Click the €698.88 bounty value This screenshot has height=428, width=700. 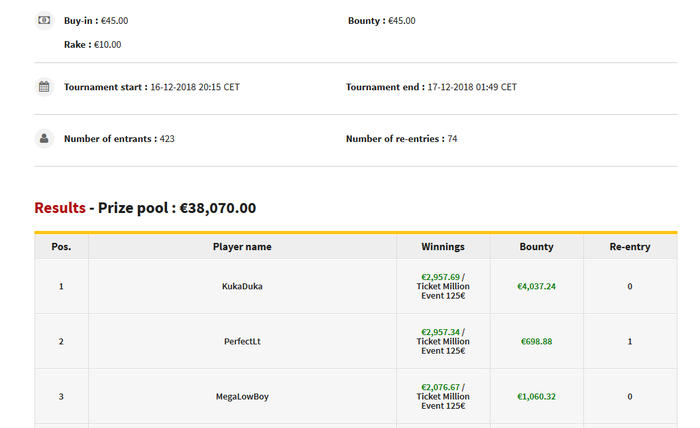536,341
